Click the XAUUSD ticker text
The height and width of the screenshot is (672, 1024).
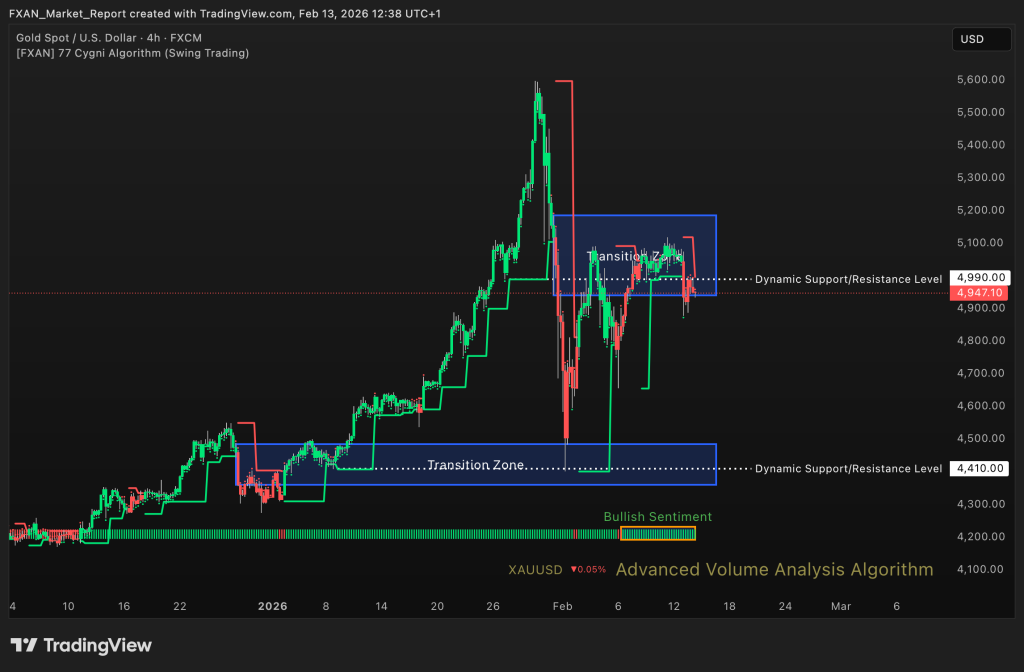click(x=535, y=570)
